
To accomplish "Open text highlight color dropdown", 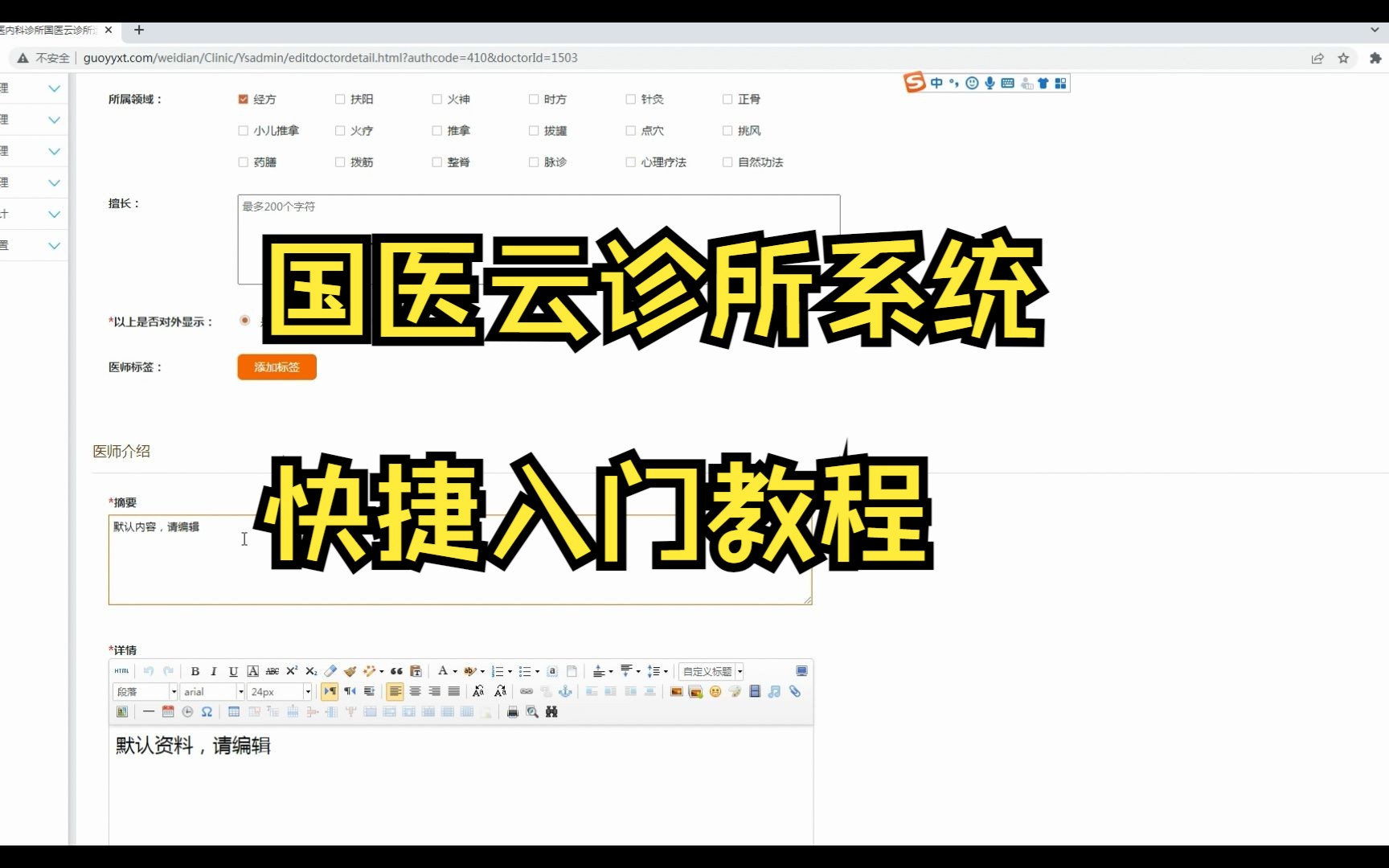I will coord(482,671).
